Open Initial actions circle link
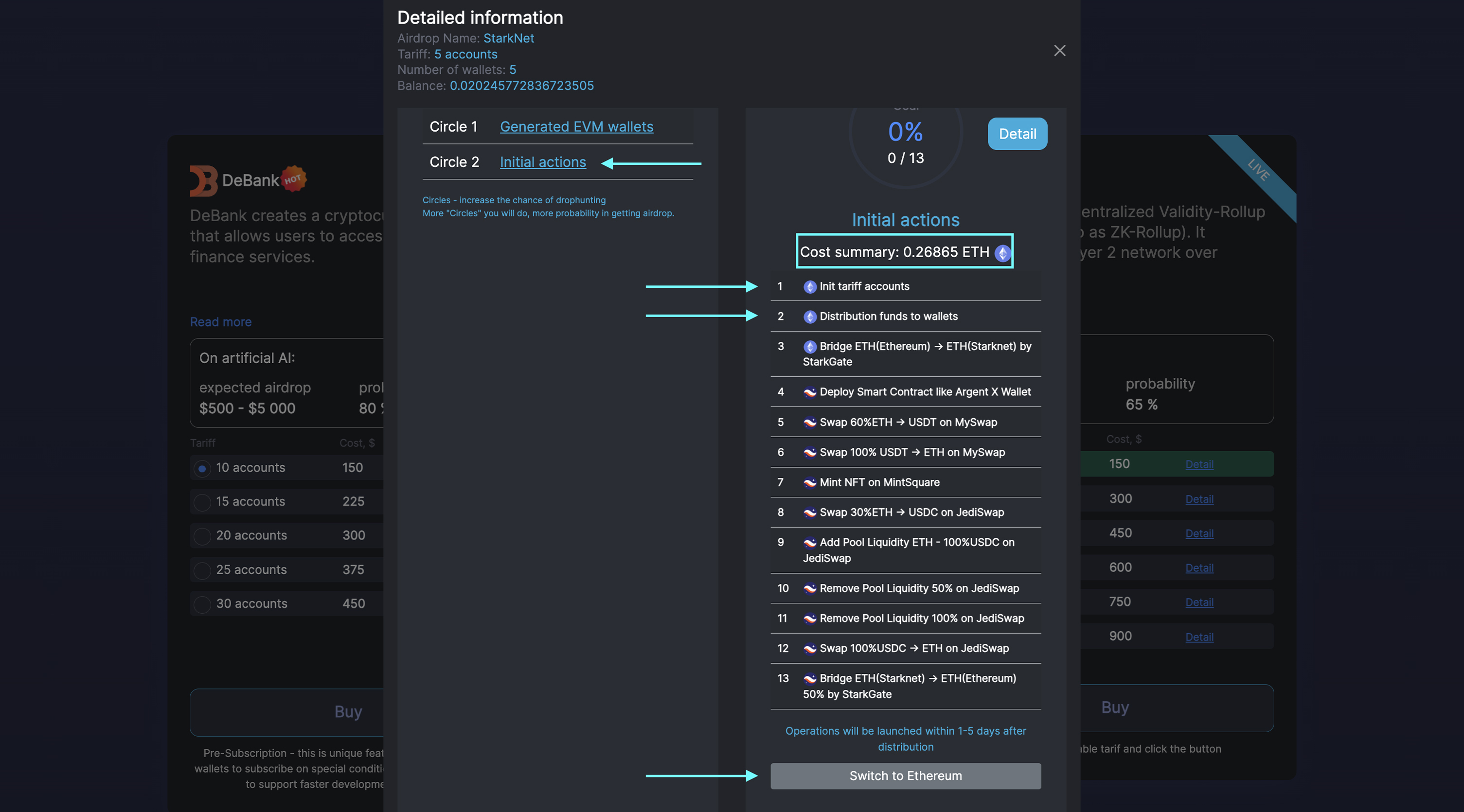This screenshot has width=1464, height=812. click(x=543, y=162)
